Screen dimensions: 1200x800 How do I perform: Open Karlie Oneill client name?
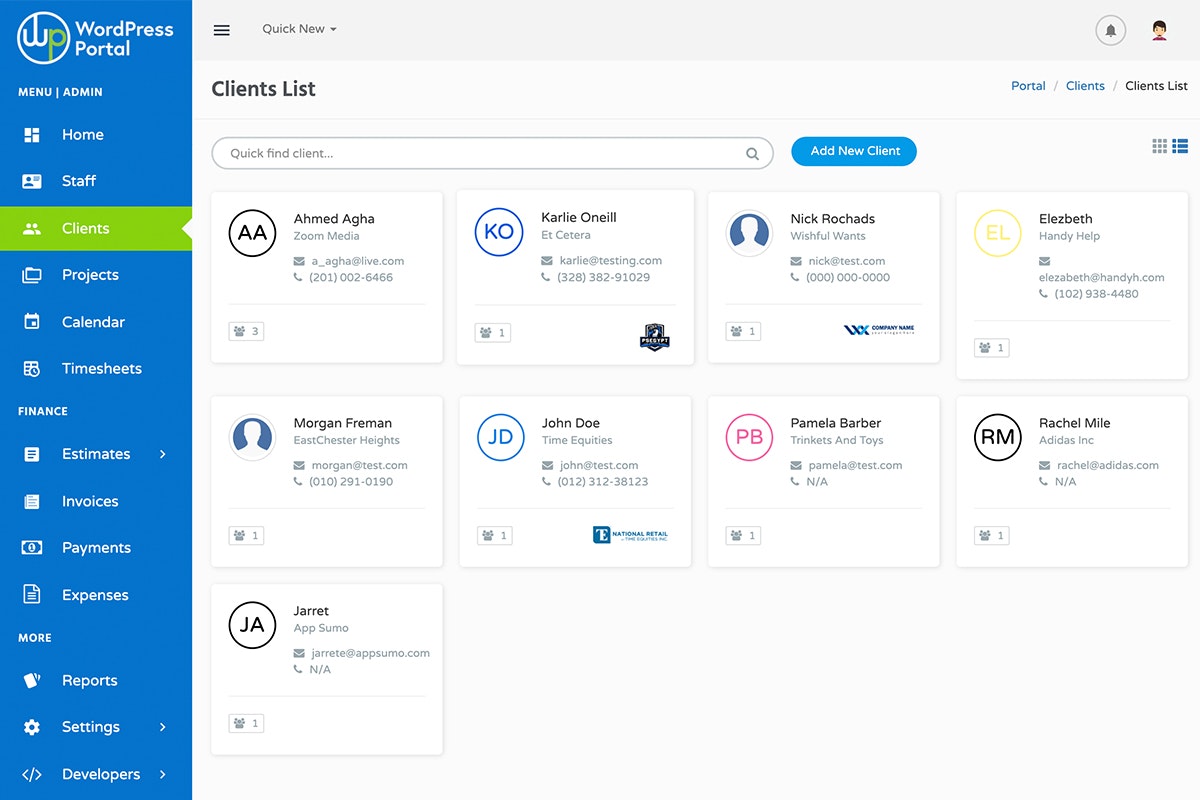click(x=579, y=218)
